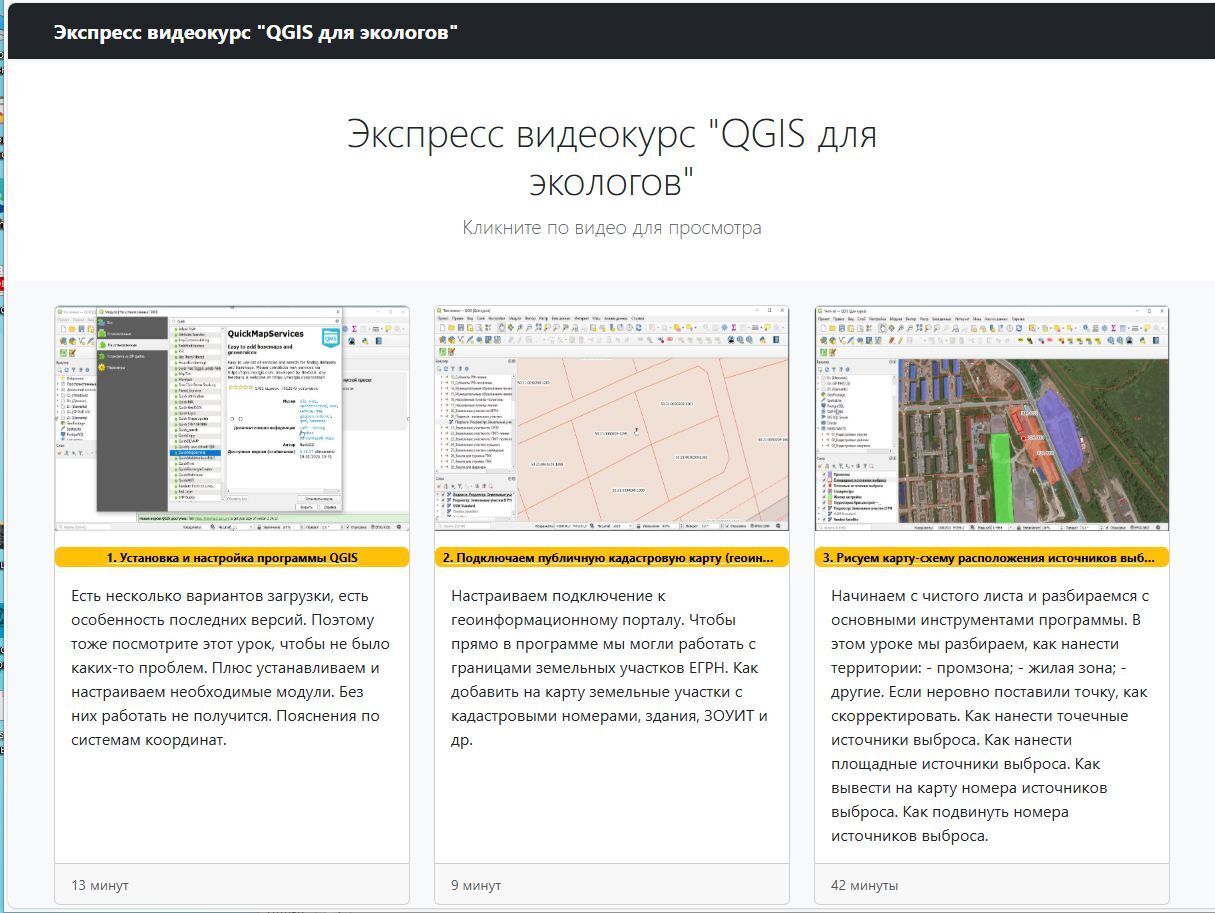
Task: Click the course title in dark top navbar
Action: point(256,31)
